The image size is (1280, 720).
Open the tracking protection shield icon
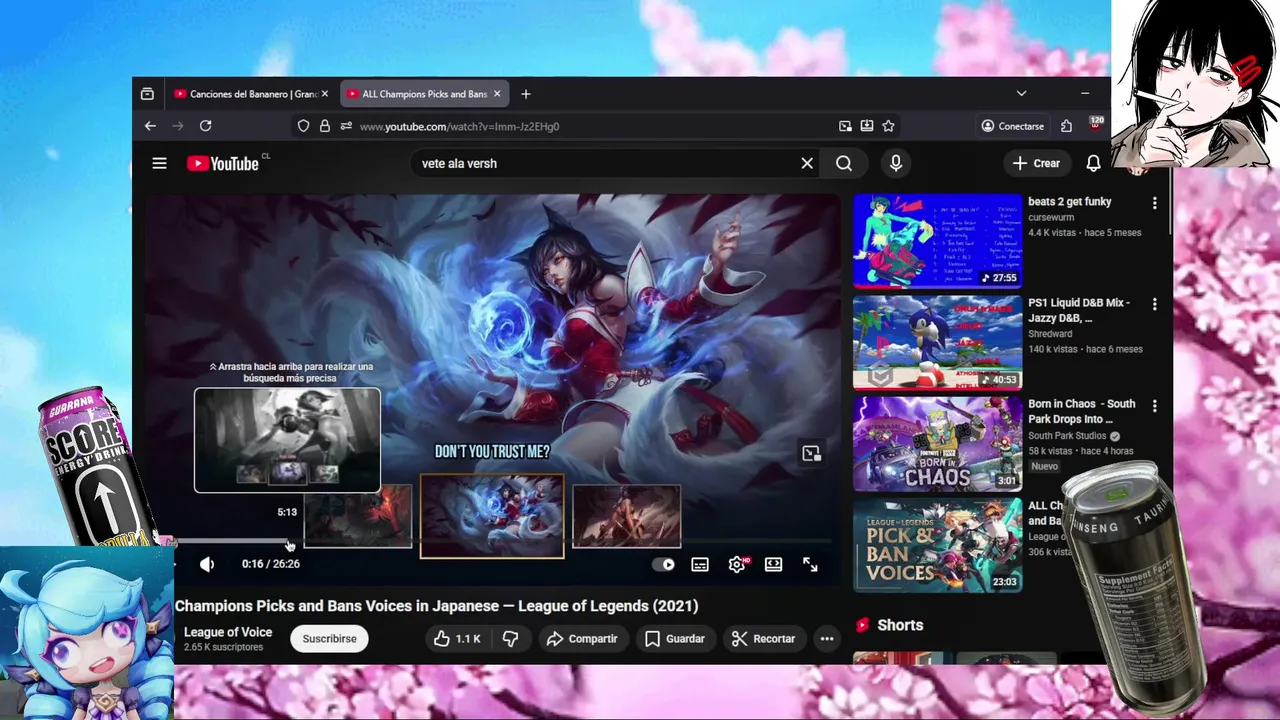[x=304, y=126]
